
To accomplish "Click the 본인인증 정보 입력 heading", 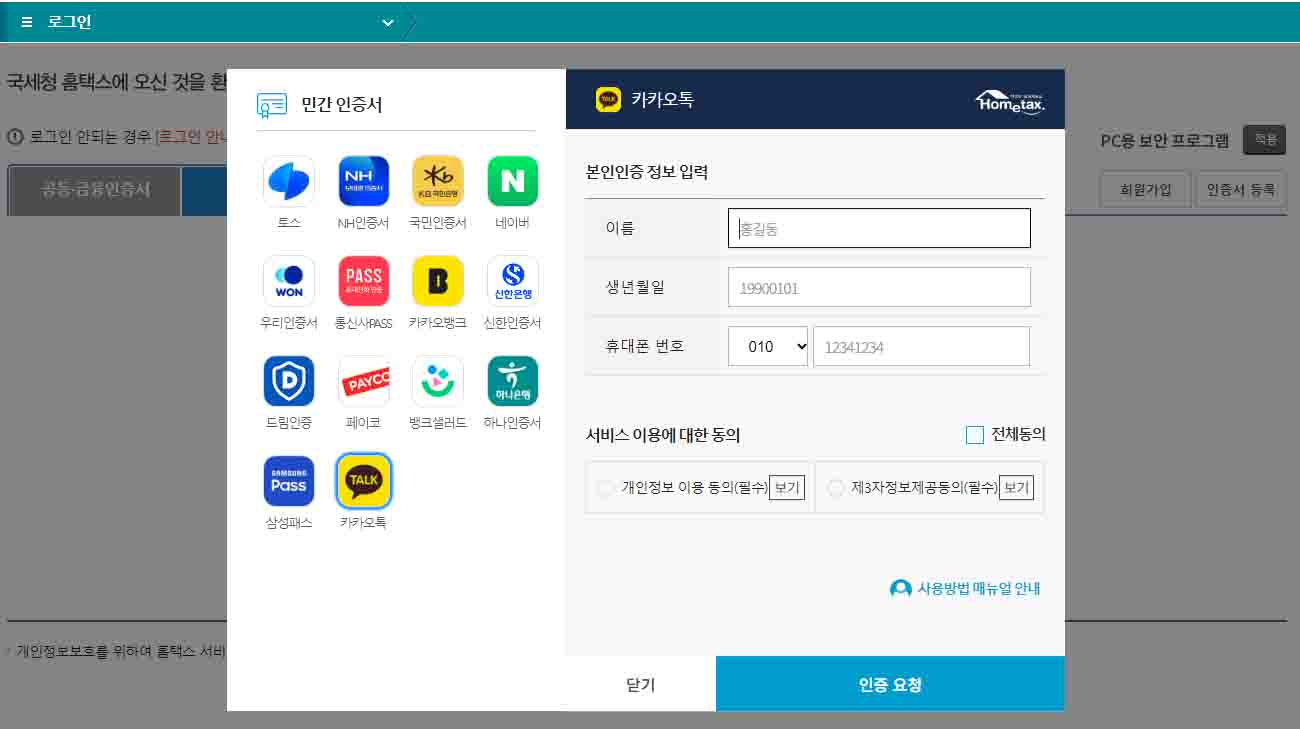I will tap(647, 172).
